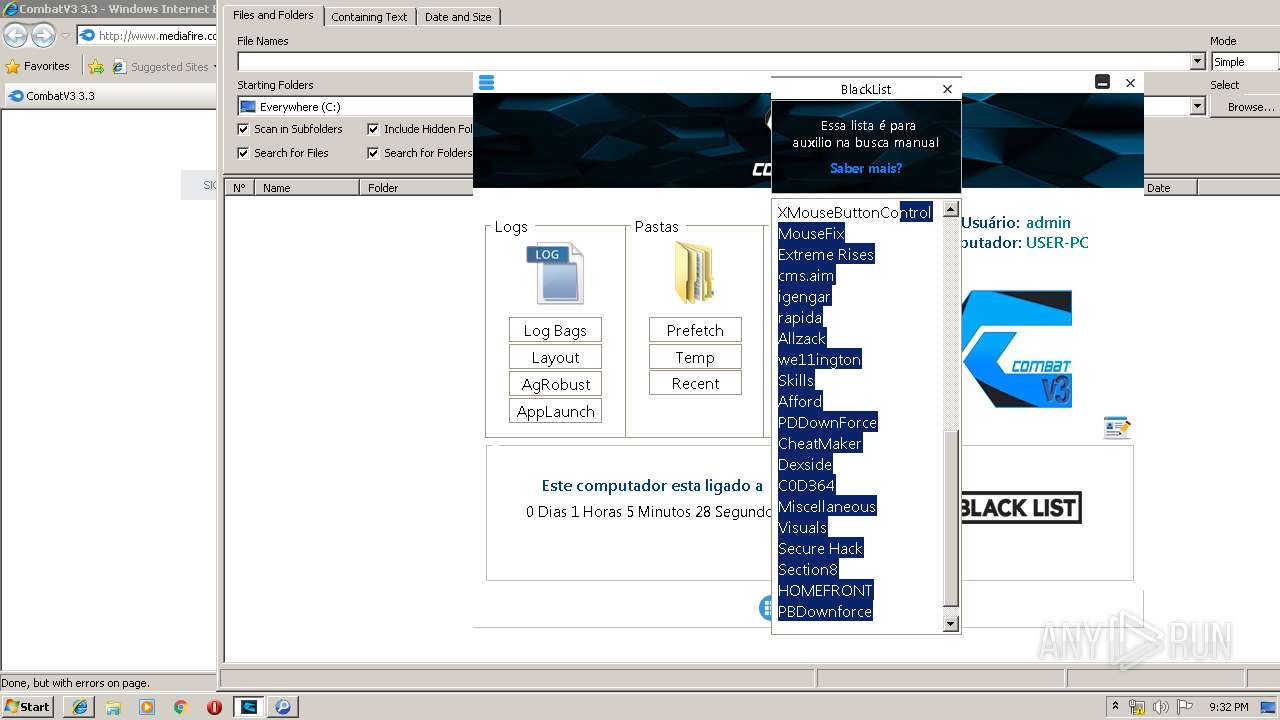Click the Action Center flag icon
The height and width of the screenshot is (720, 1280).
(x=1185, y=707)
